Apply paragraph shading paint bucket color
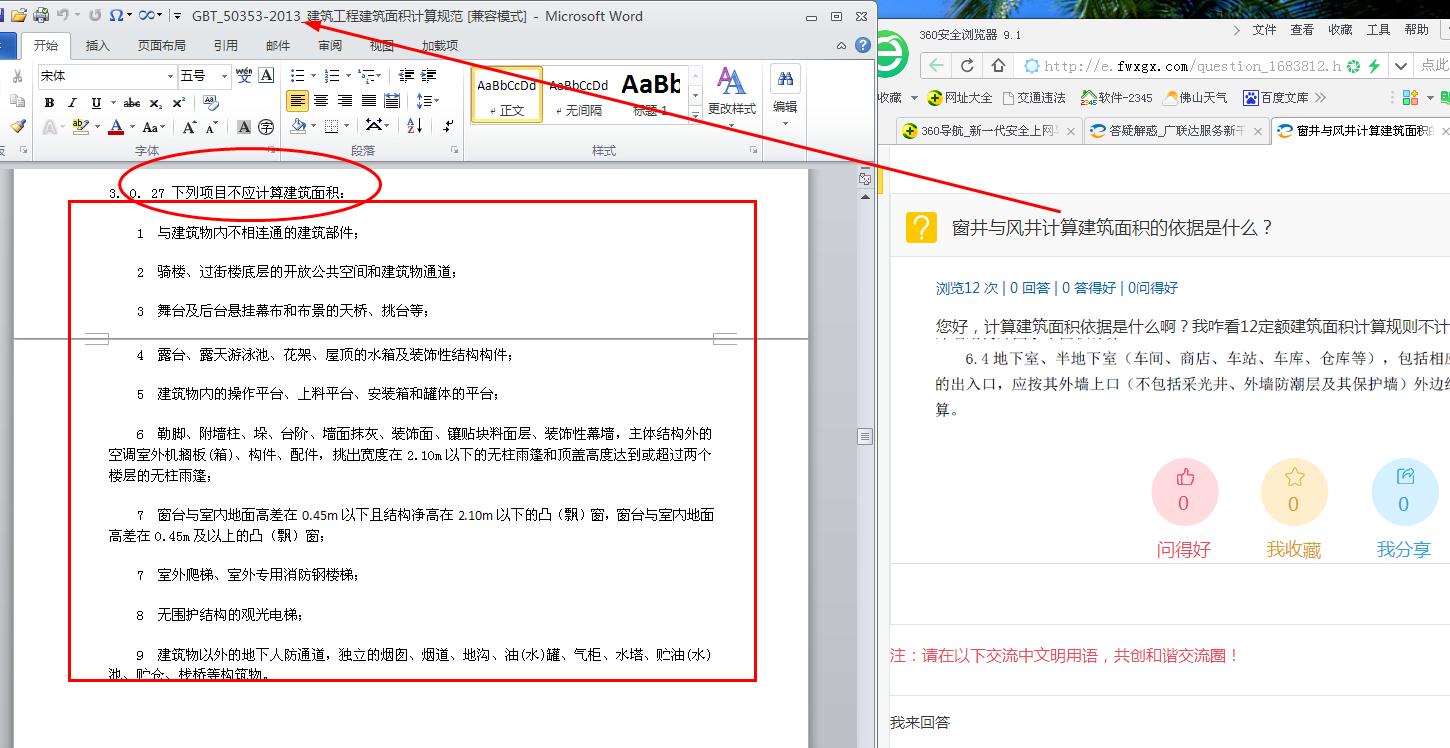This screenshot has height=748, width=1450. tap(298, 127)
